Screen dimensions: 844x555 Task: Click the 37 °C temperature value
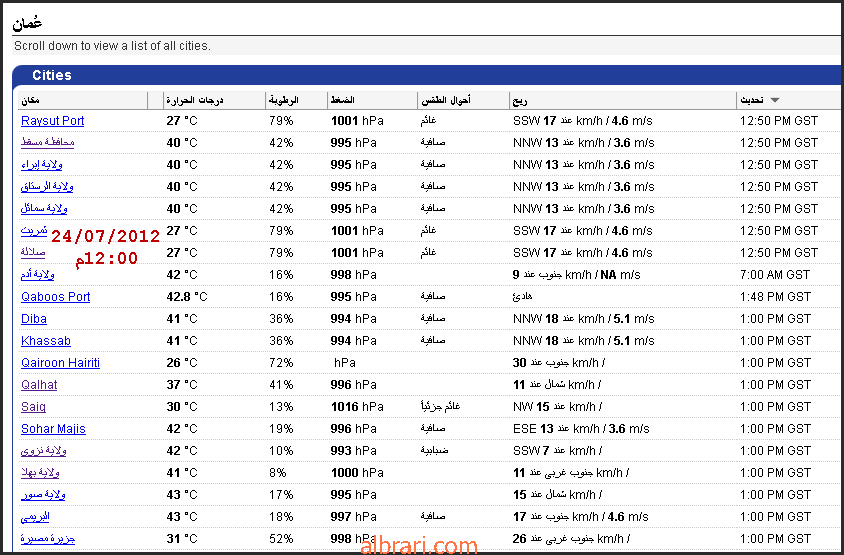[182, 385]
